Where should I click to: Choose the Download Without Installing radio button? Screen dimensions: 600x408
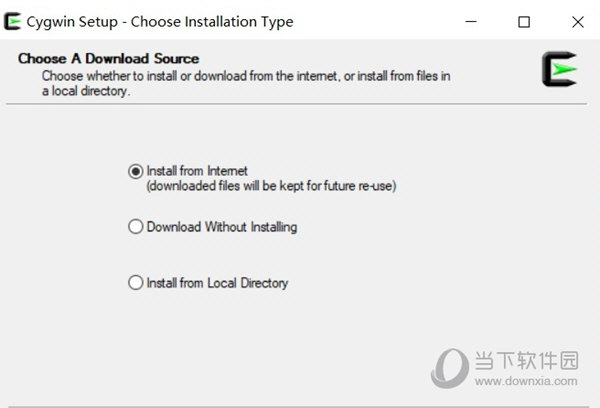tap(135, 227)
